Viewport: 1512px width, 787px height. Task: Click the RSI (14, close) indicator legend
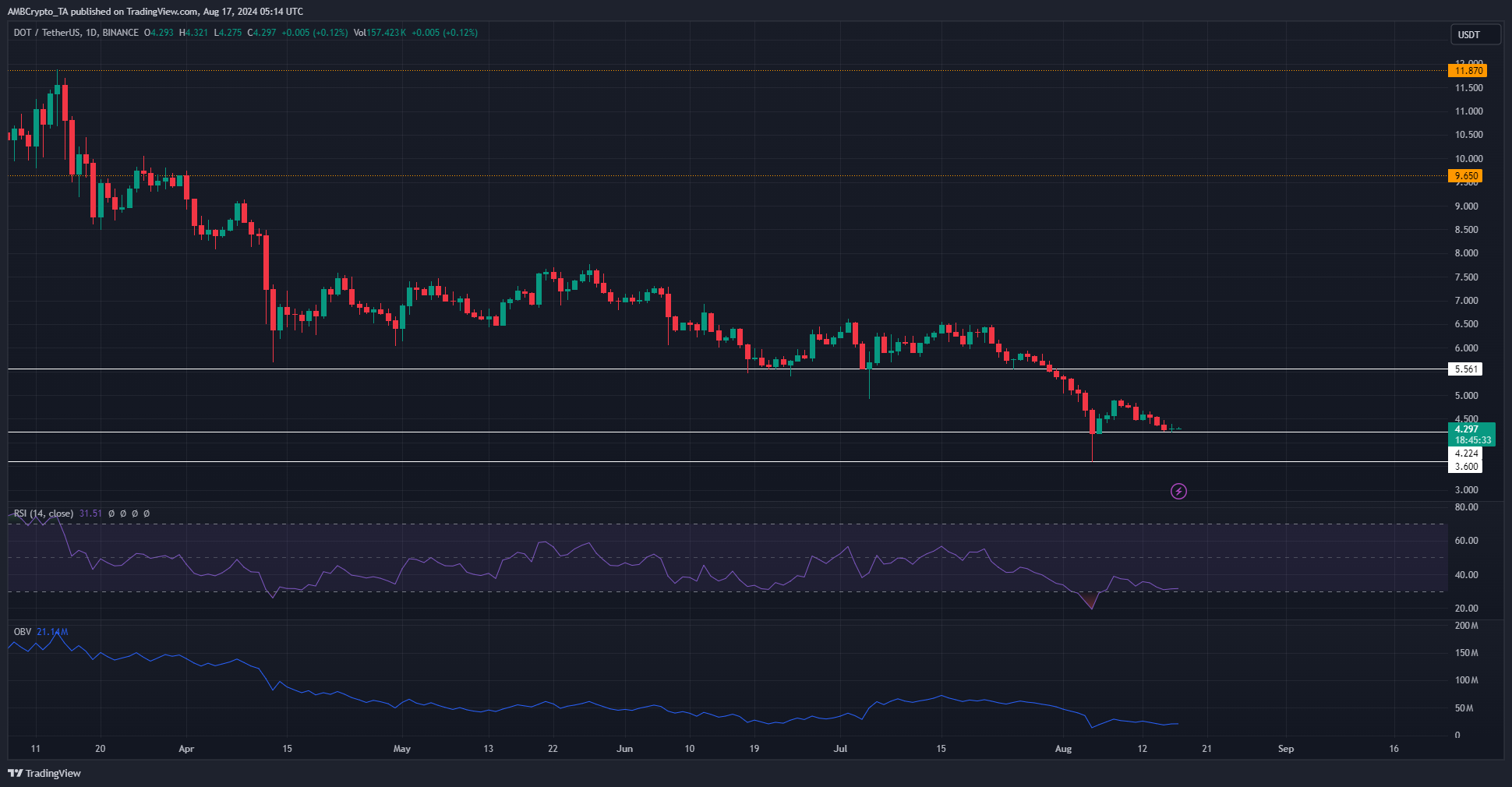pyautogui.click(x=44, y=513)
